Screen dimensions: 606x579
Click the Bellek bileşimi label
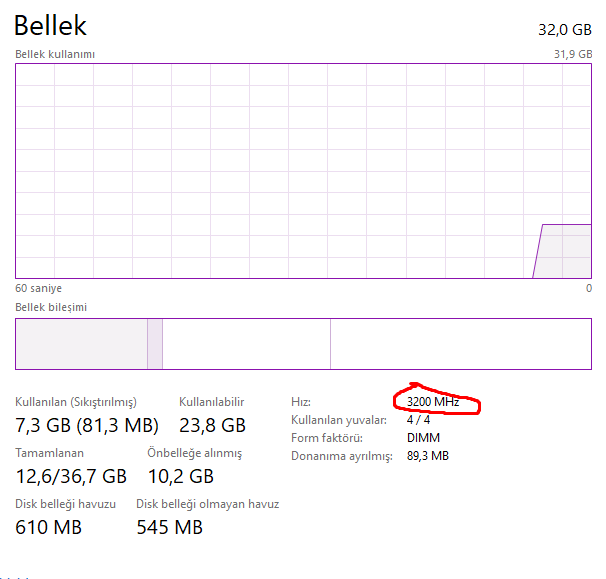(x=50, y=307)
